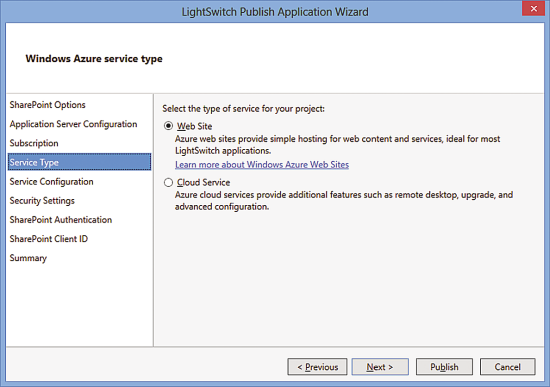Choose the Cloud Service radio option

pyautogui.click(x=168, y=182)
